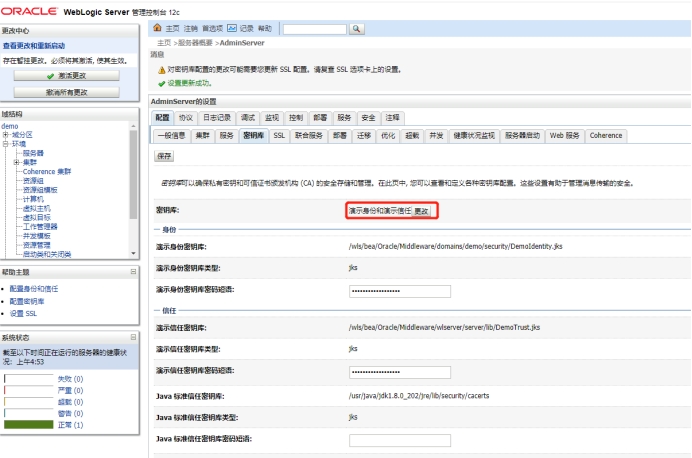Open the 健康状况监视 sub-tab

click(474, 135)
